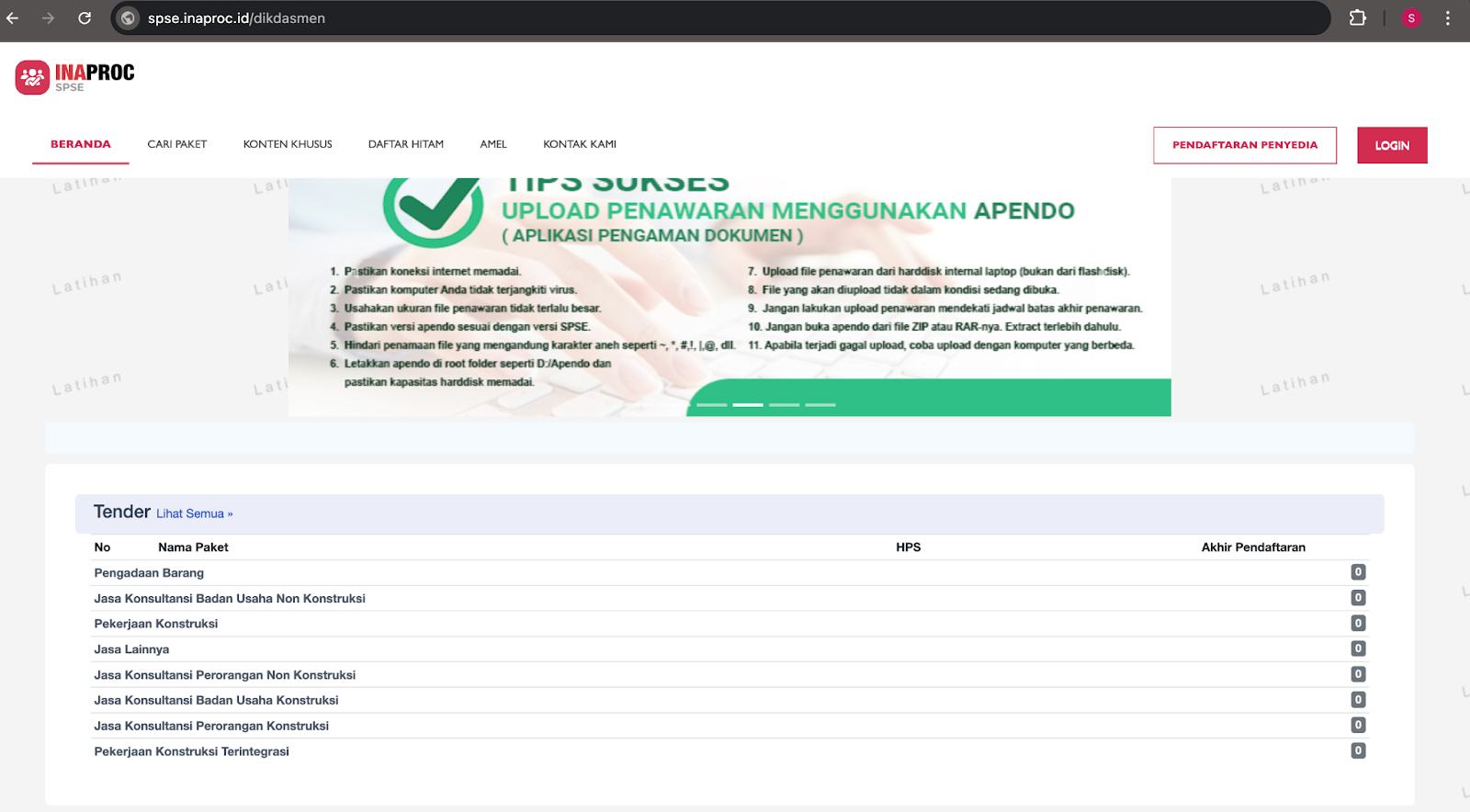Click the red LOGIN button

[1392, 145]
